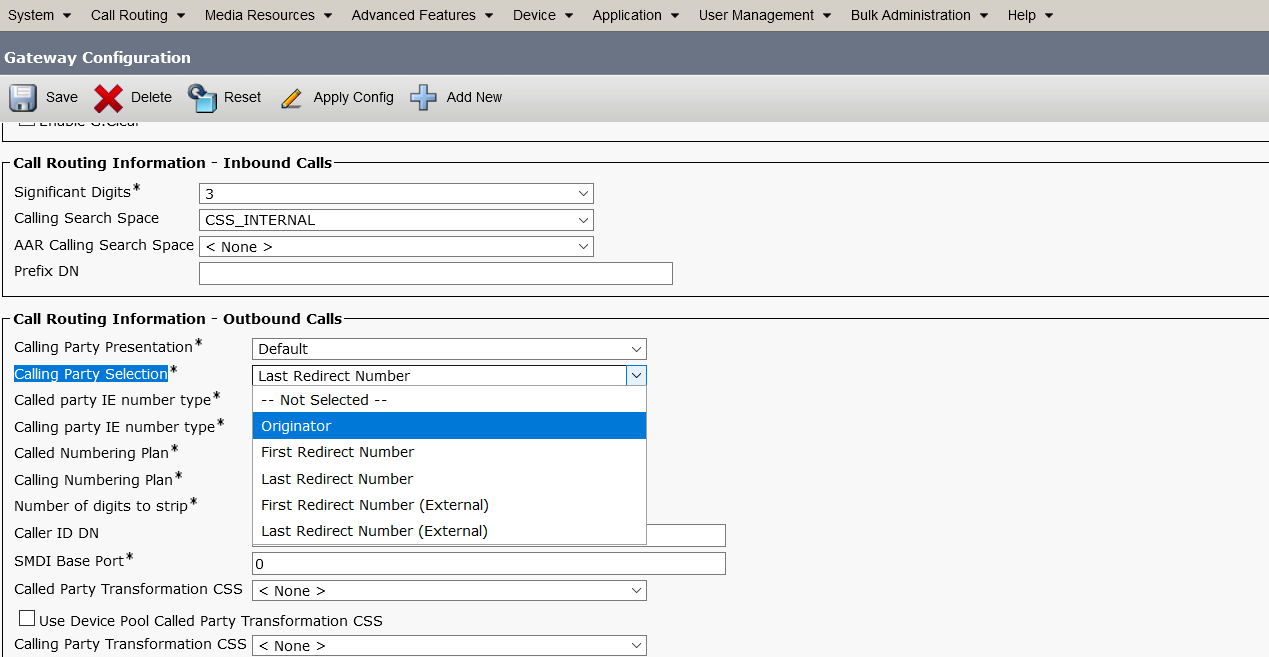Select the Reset icon
Viewport: 1269px width, 657px height.
(200, 97)
